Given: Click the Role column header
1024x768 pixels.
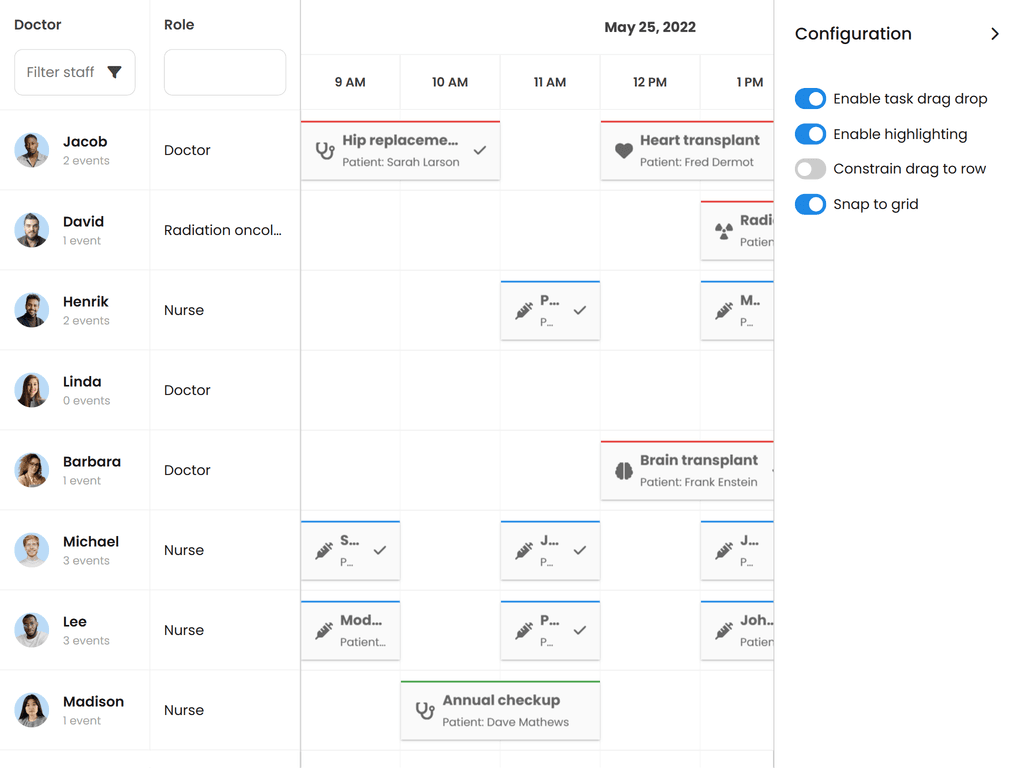Looking at the screenshot, I should click(x=179, y=25).
